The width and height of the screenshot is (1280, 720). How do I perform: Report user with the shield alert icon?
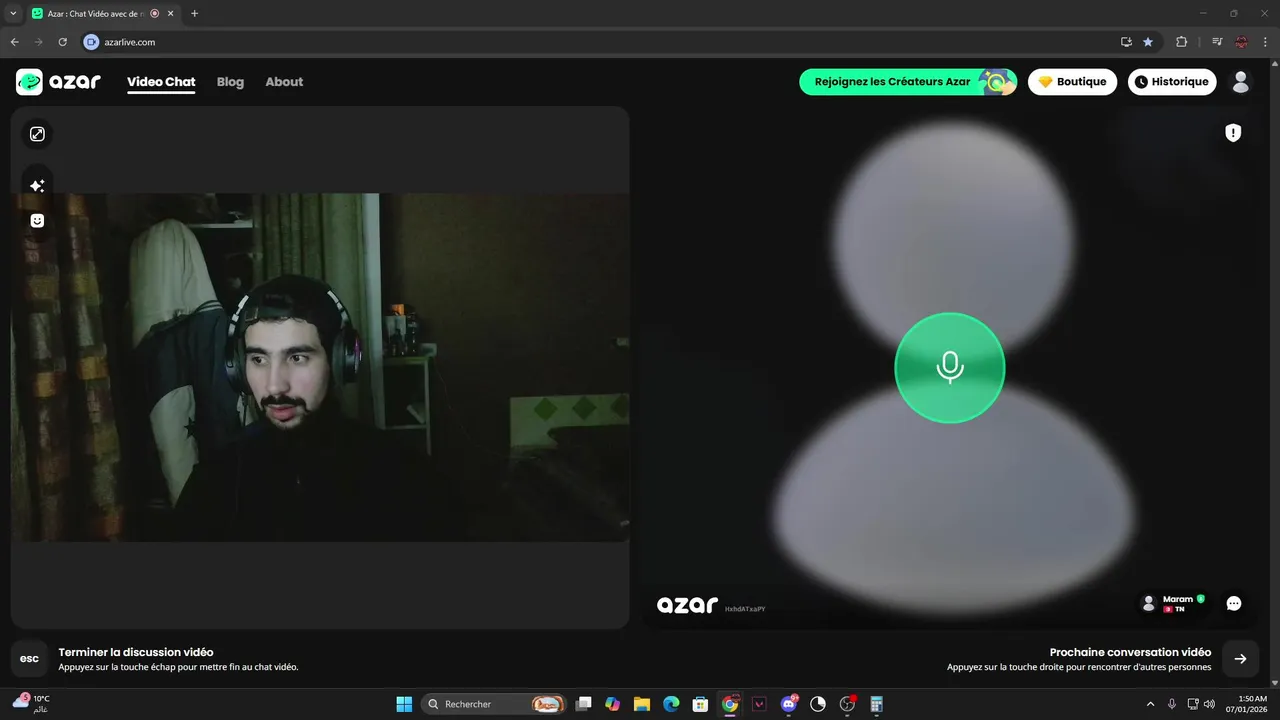(1233, 133)
